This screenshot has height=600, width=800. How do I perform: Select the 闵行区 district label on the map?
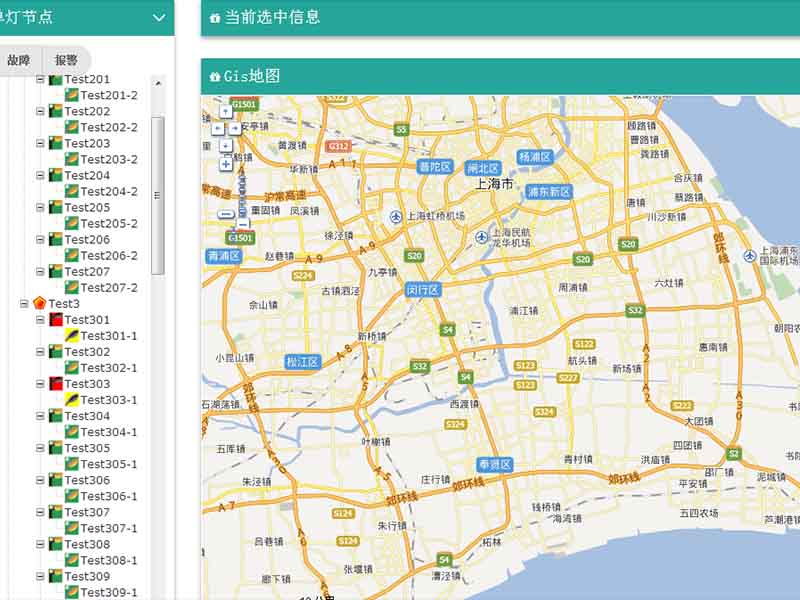[423, 290]
